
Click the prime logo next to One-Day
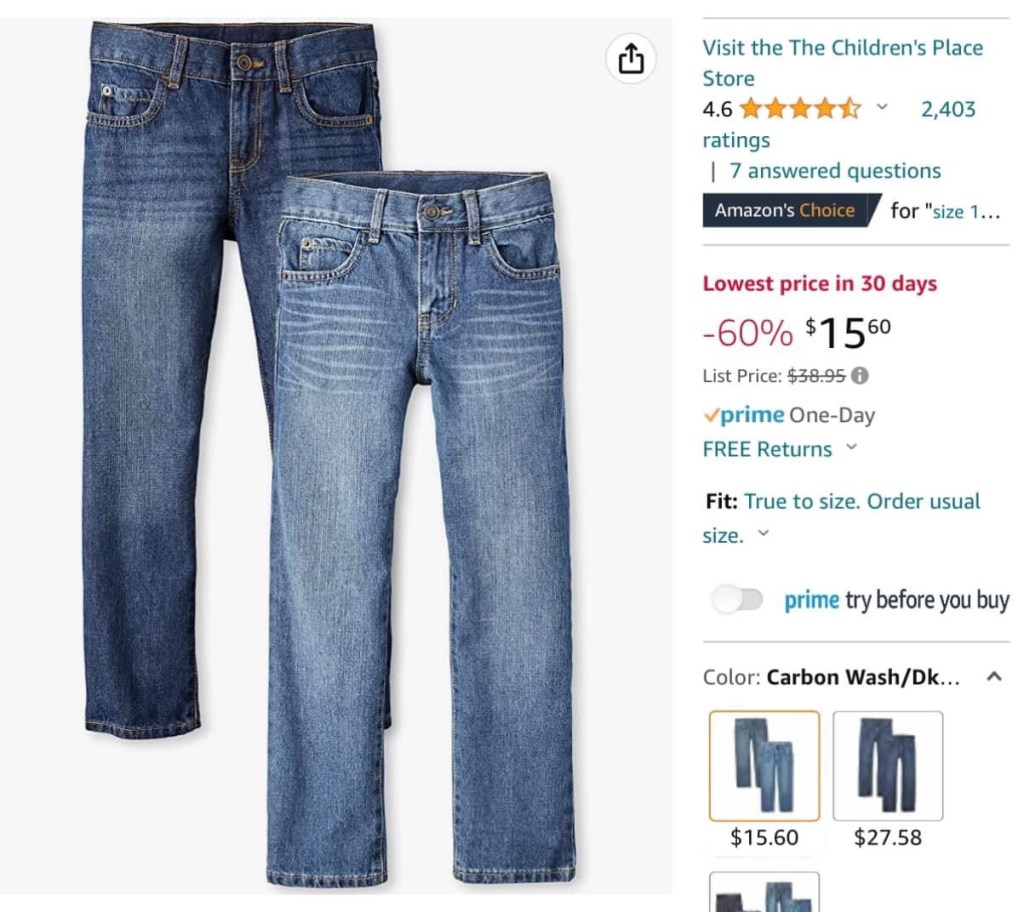744,415
